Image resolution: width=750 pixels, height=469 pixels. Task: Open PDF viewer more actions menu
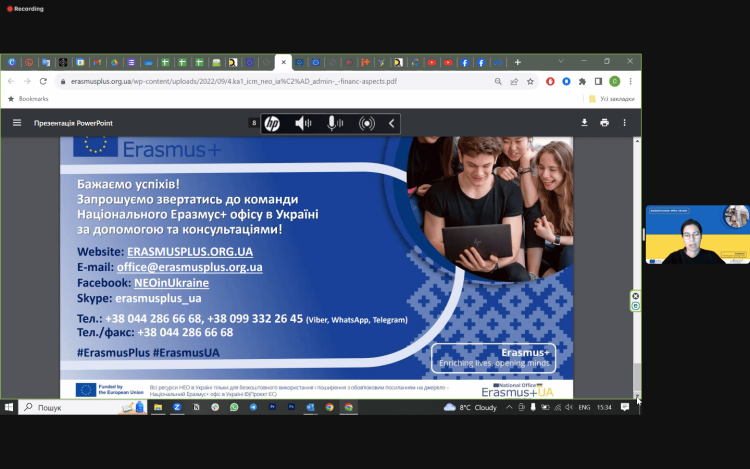626,123
